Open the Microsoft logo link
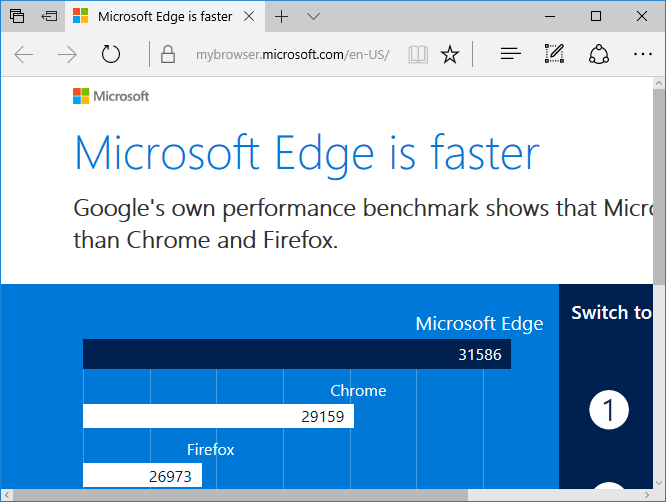 (111, 96)
